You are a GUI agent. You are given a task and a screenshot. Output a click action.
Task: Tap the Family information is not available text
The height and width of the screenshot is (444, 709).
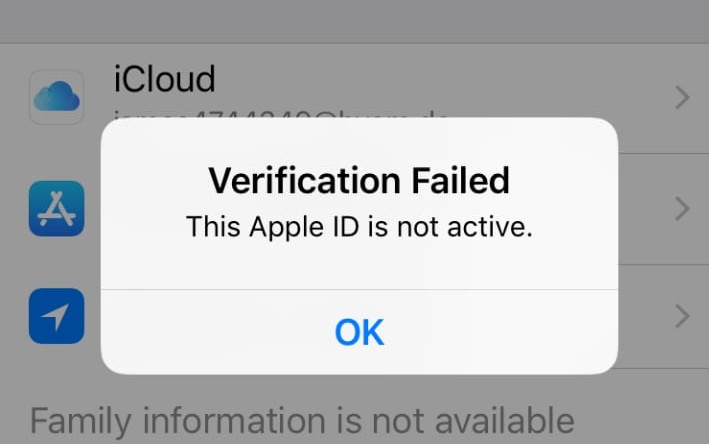[302, 421]
